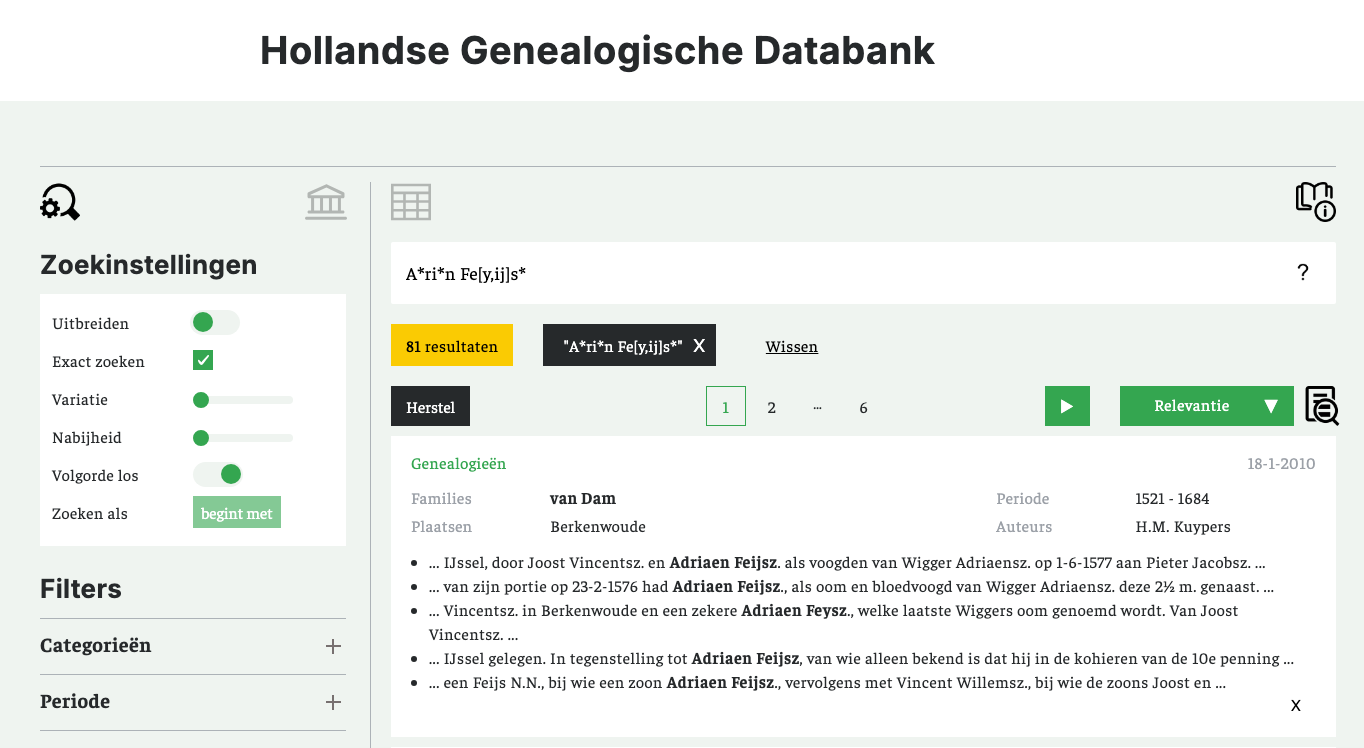Uncheck the Exact zoeken checkbox

pos(203,360)
